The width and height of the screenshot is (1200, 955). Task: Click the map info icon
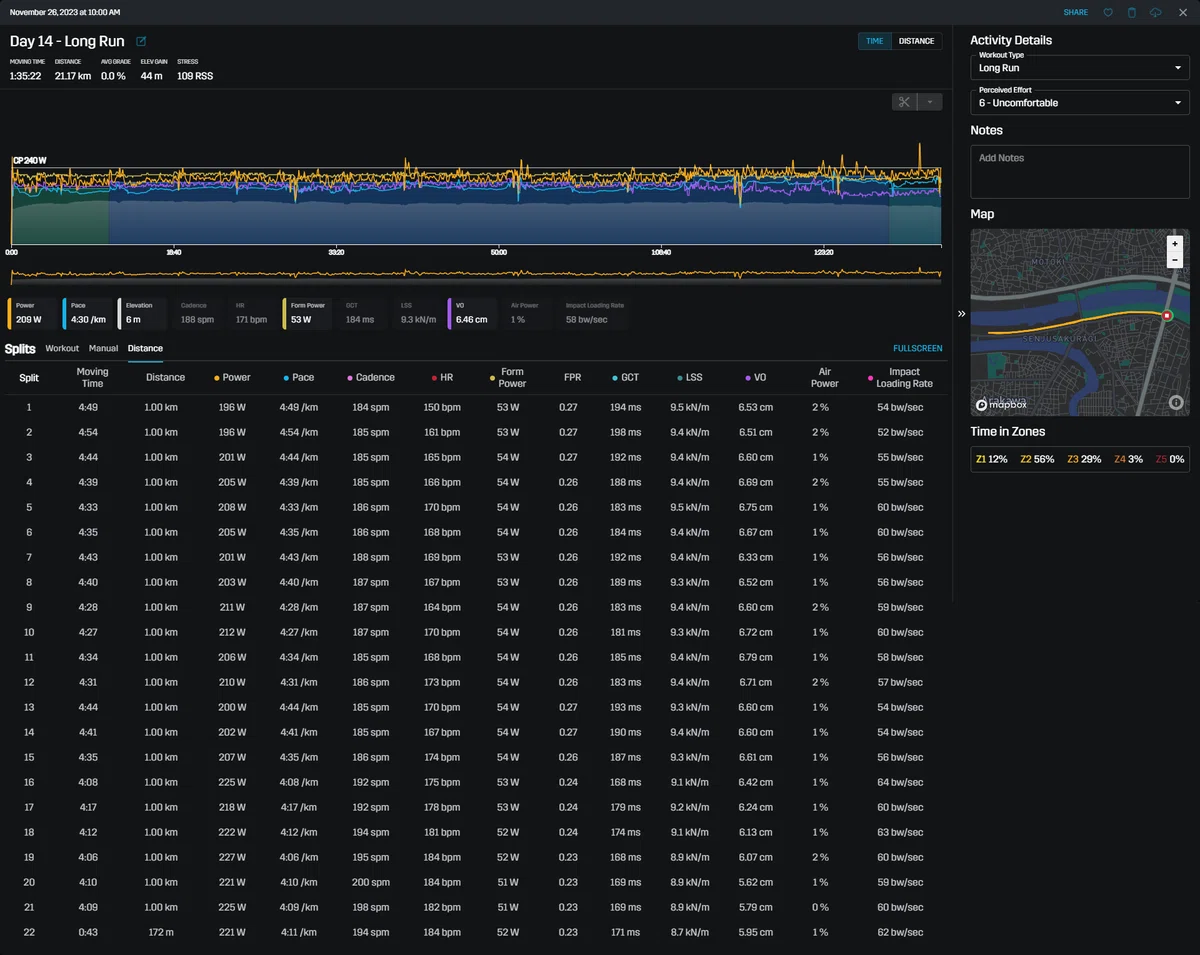(x=1175, y=403)
